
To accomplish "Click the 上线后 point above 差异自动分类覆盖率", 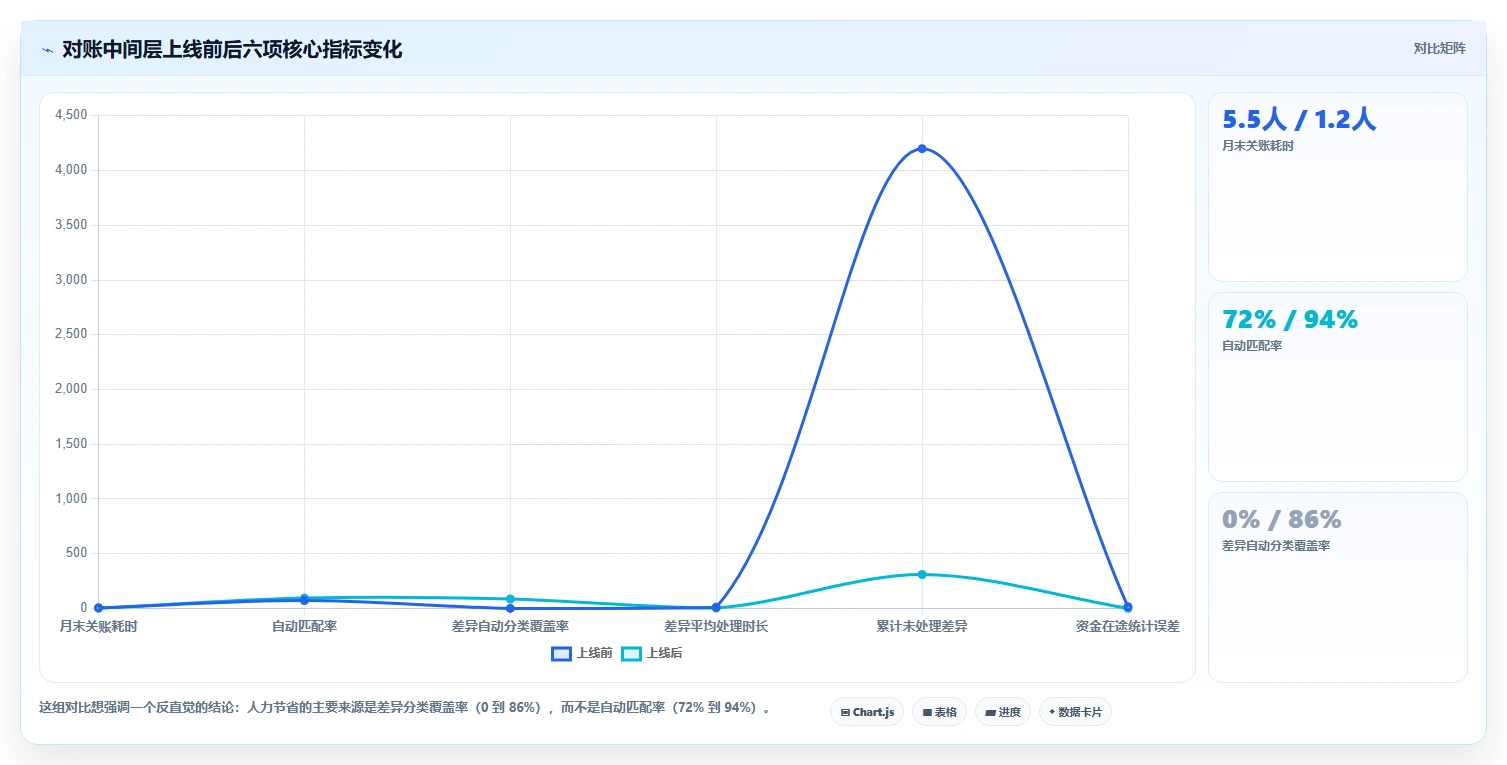I will pos(510,599).
